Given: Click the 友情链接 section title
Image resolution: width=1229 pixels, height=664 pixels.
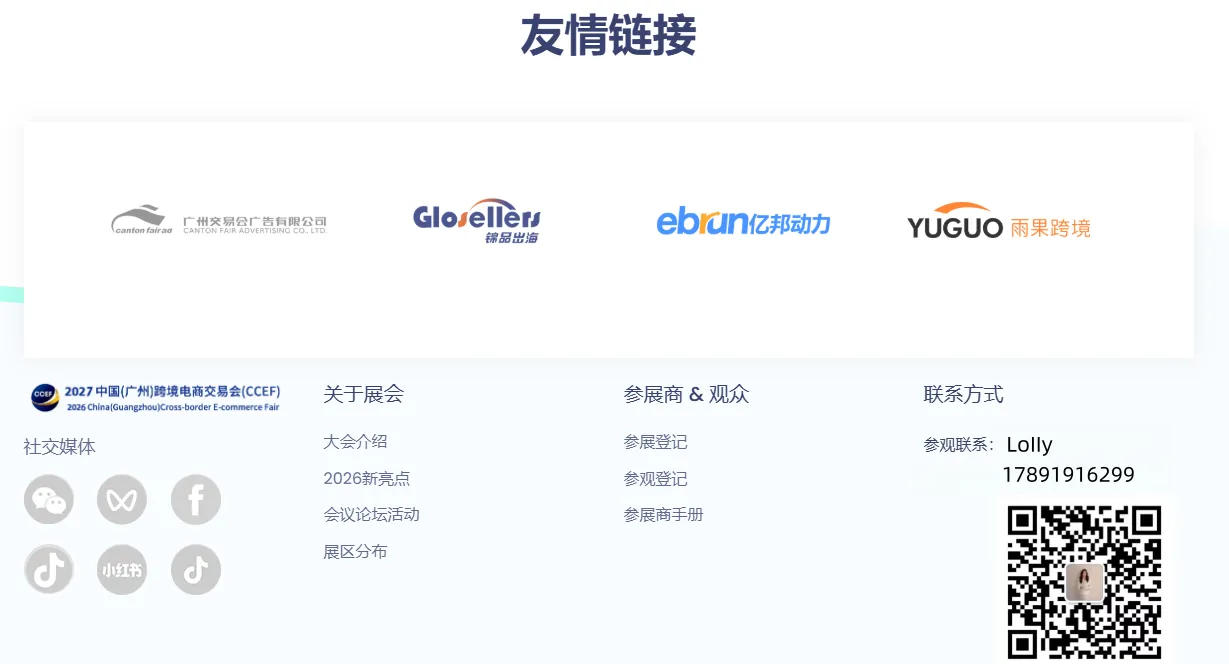Looking at the screenshot, I should (608, 36).
